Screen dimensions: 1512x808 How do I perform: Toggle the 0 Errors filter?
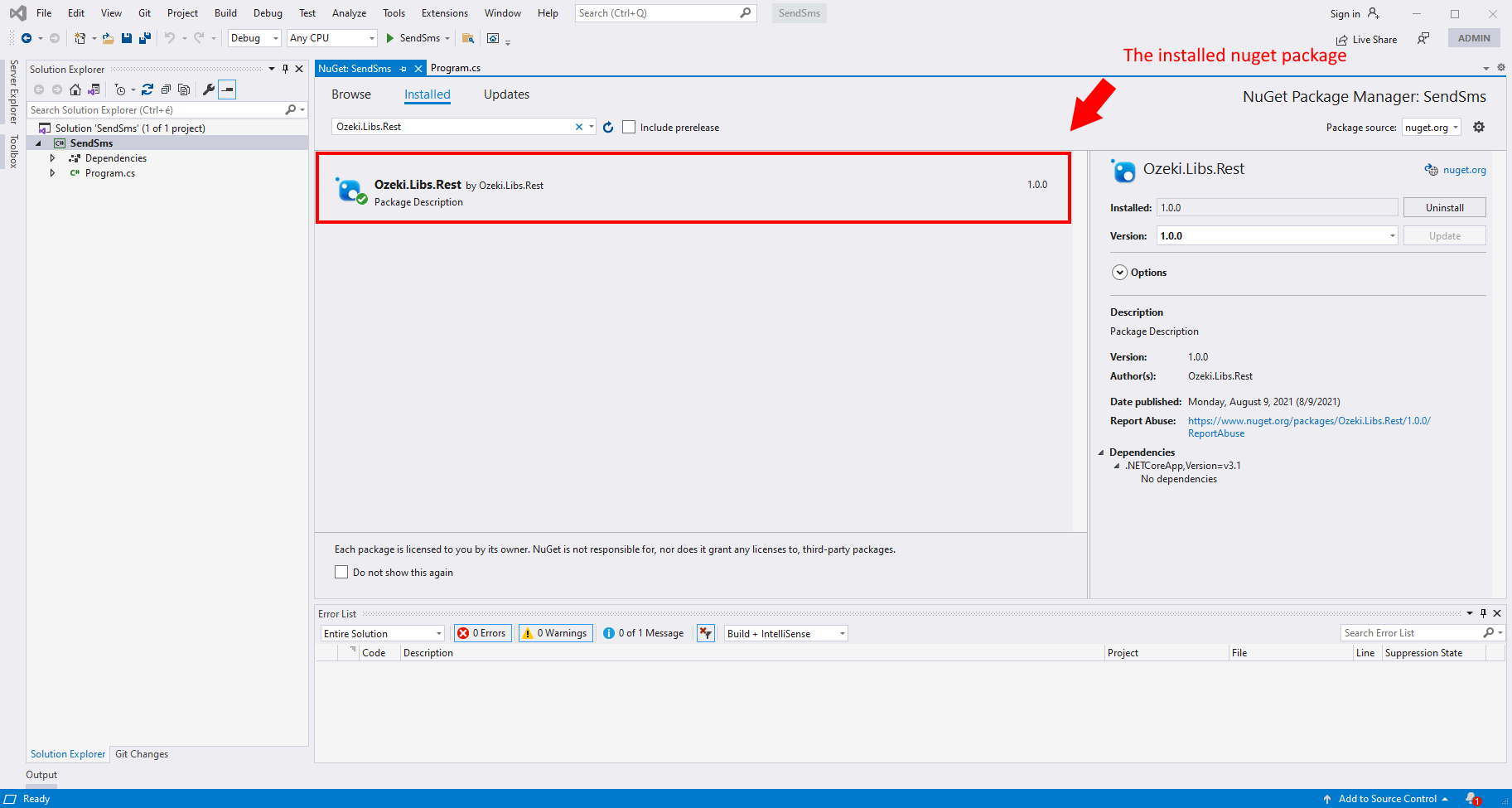[482, 633]
